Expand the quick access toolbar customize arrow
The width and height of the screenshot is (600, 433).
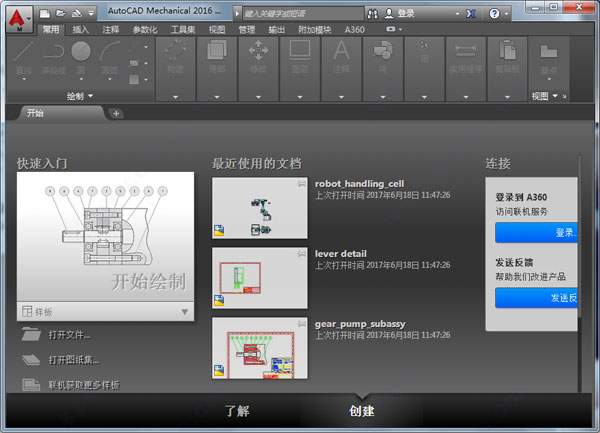point(91,14)
